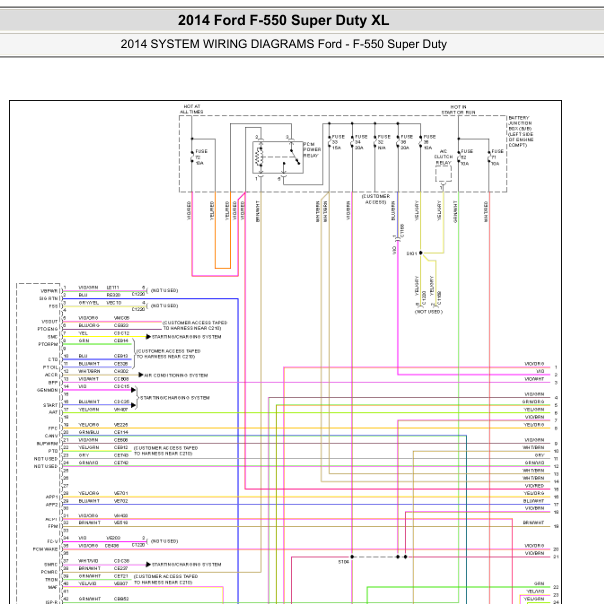Click the 'GENMON' pin label

(47, 390)
